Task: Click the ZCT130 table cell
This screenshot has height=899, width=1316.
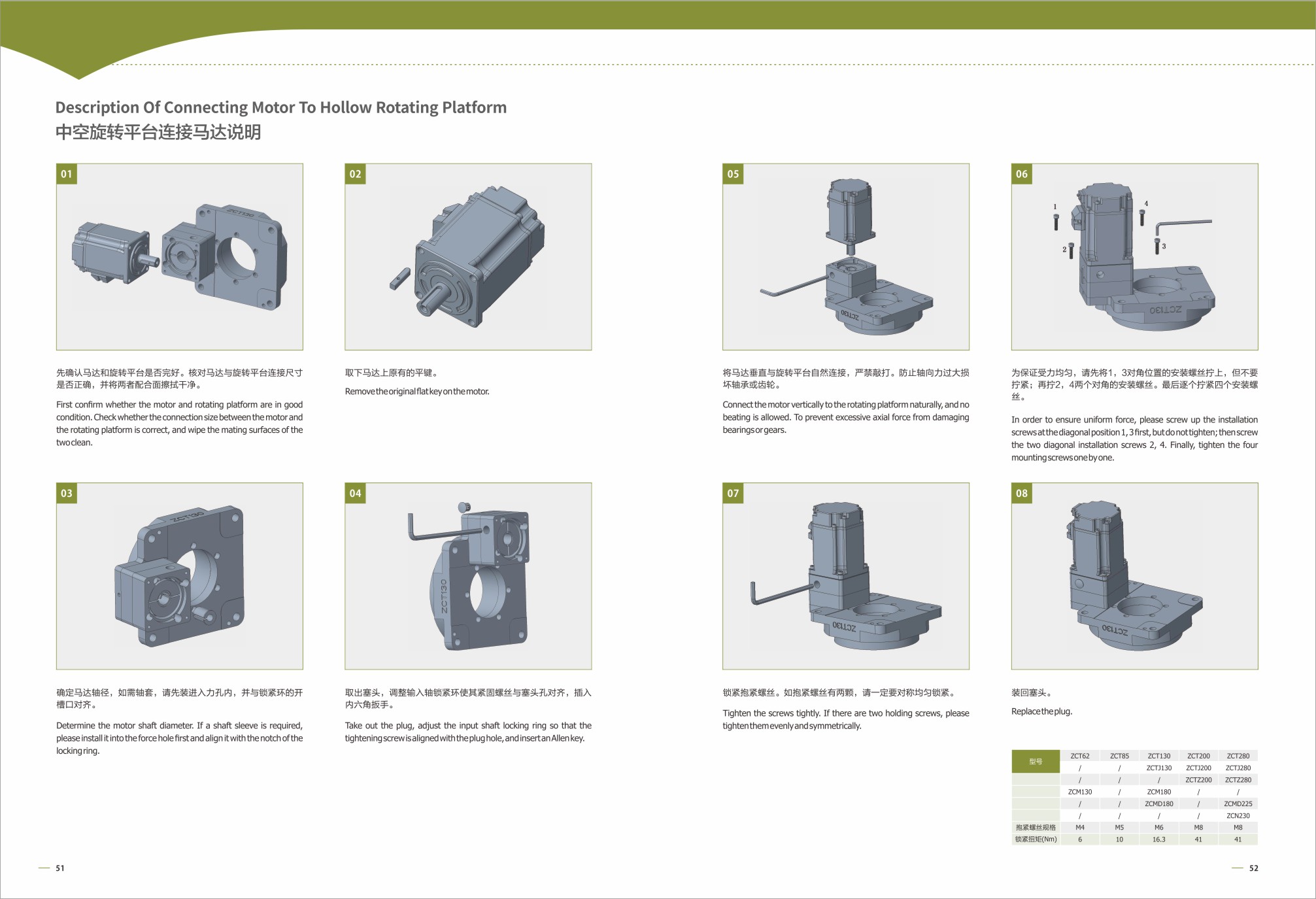Action: click(x=1159, y=756)
